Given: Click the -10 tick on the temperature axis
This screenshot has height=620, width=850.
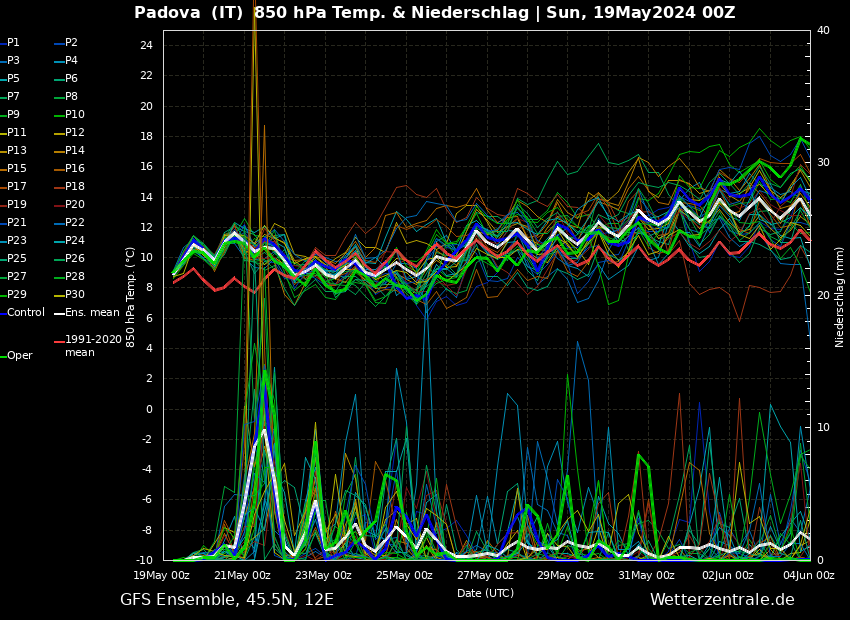Looking at the screenshot, I should click(144, 560).
